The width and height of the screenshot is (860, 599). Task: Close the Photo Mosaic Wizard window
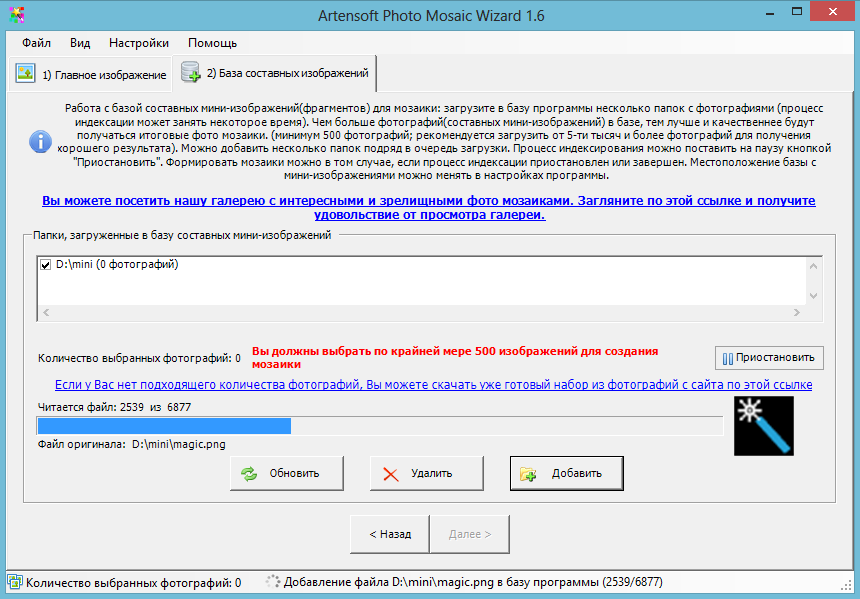pyautogui.click(x=833, y=12)
